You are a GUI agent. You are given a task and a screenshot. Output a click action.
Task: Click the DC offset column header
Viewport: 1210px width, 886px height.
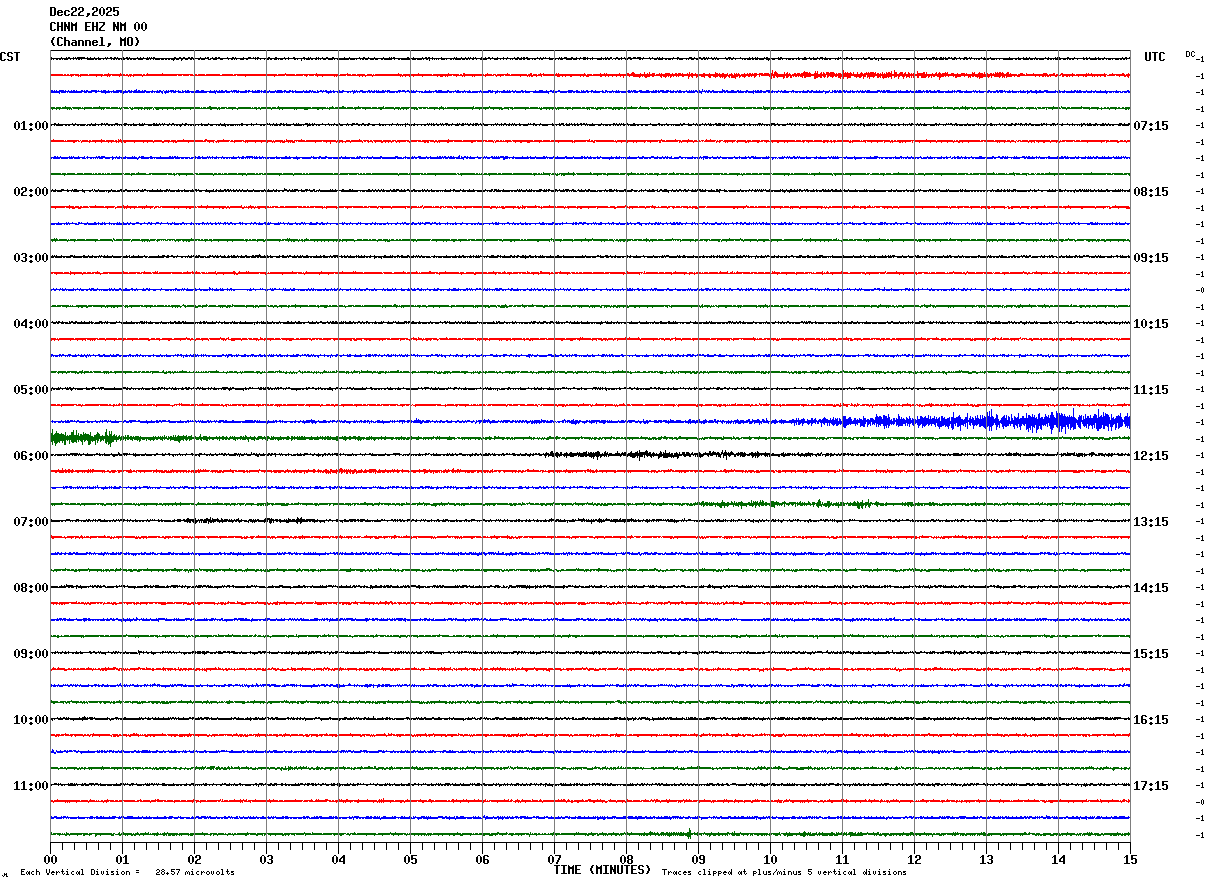point(1190,54)
